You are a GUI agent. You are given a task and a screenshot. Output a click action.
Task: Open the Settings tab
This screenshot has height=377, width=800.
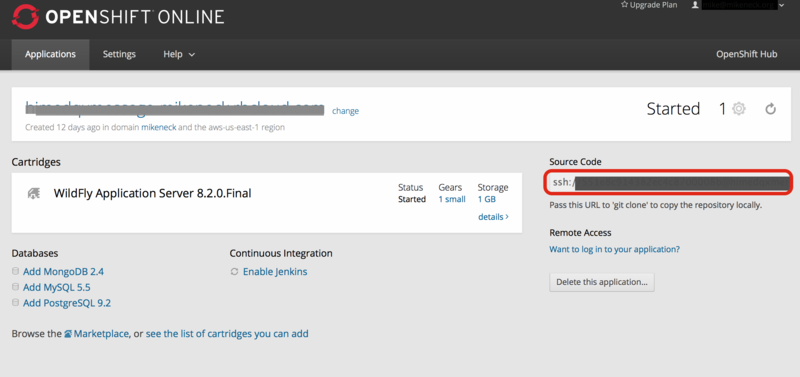(119, 54)
